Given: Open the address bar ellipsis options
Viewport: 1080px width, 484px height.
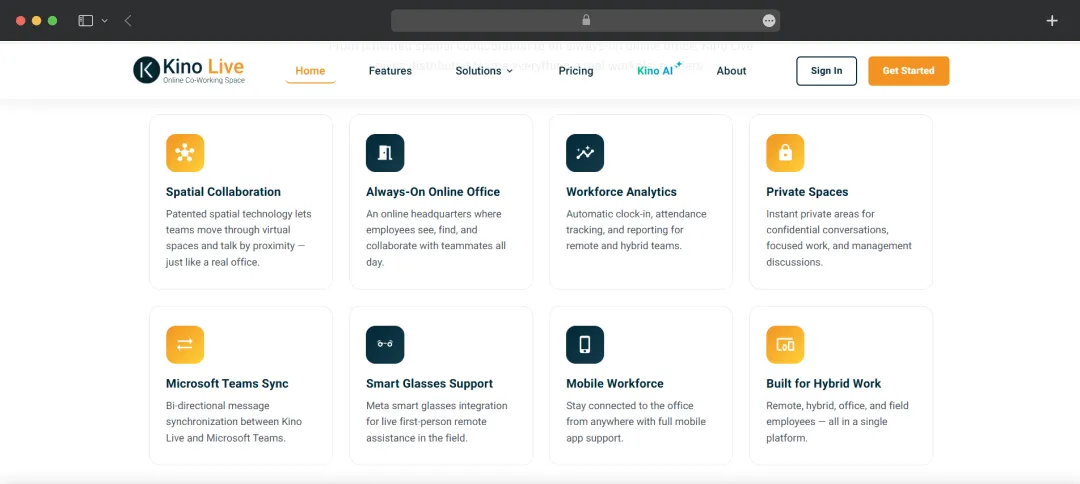Looking at the screenshot, I should [x=769, y=21].
